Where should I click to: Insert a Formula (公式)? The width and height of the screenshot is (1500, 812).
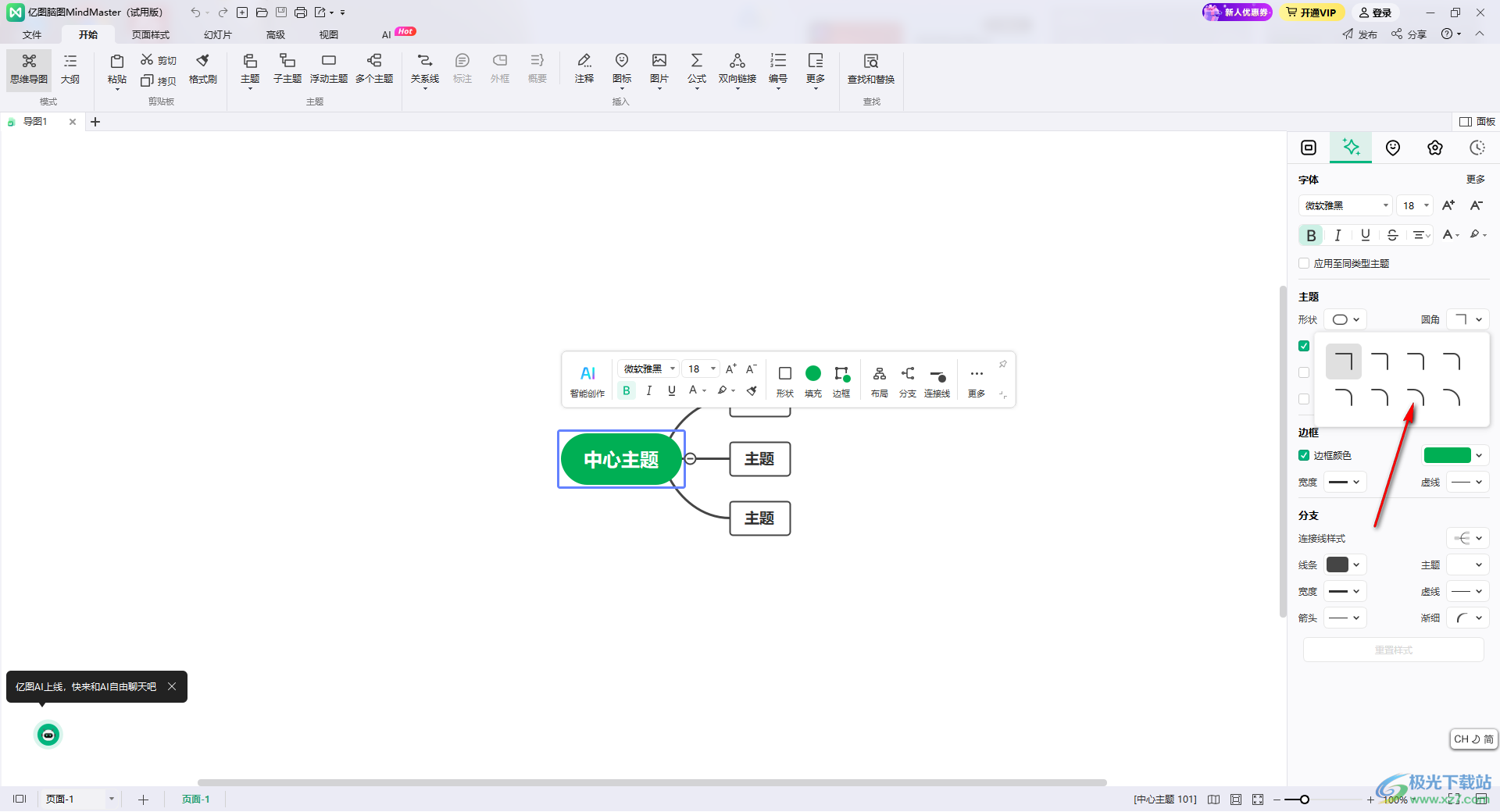[x=697, y=69]
